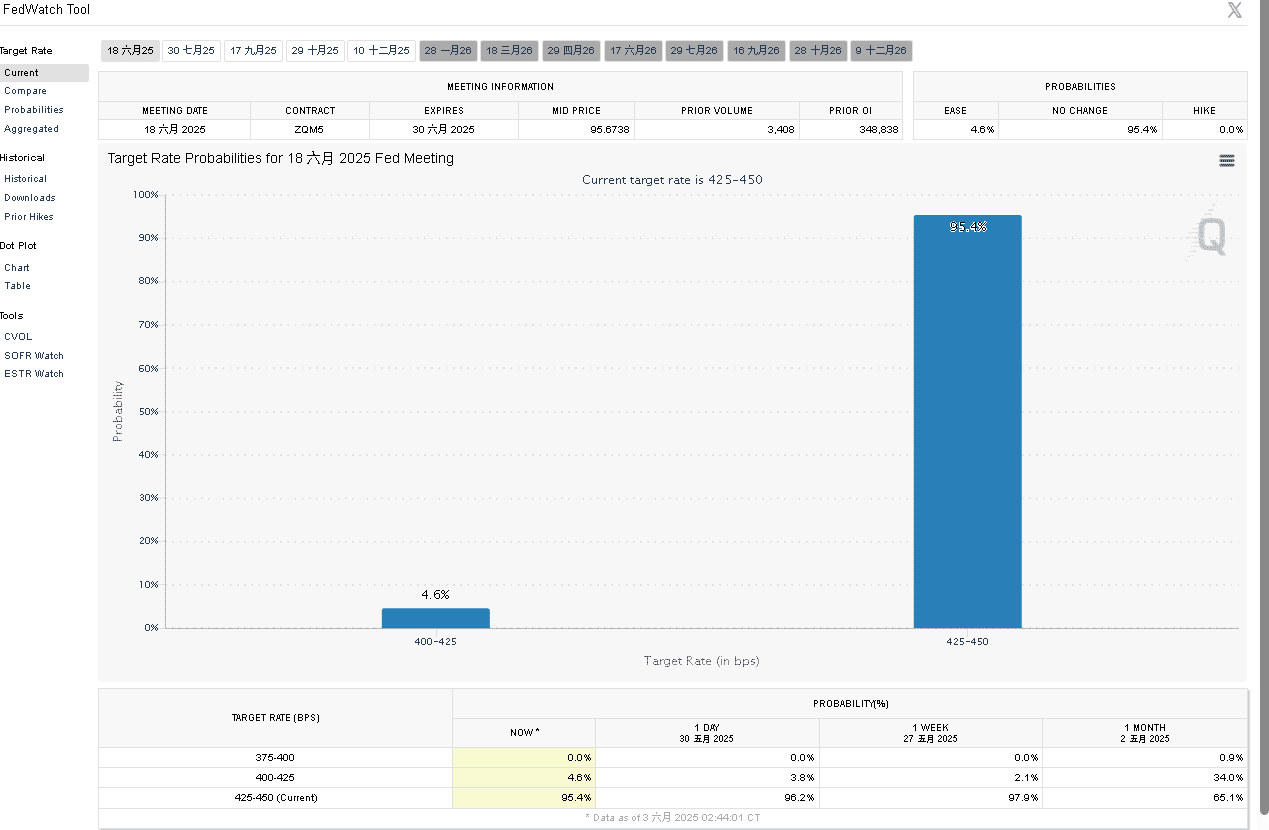The height and width of the screenshot is (830, 1269).
Task: Open Table under Dot Plot
Action: (17, 286)
